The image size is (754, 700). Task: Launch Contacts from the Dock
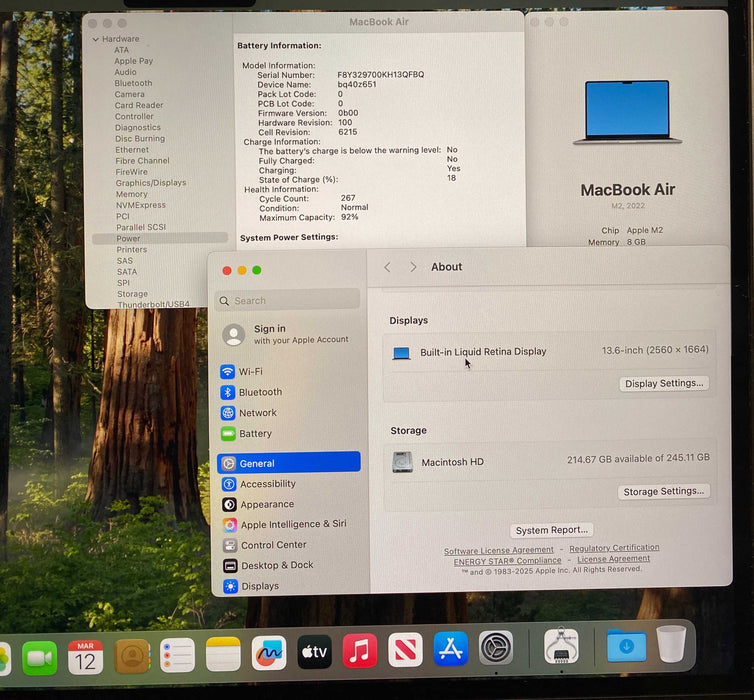132,656
